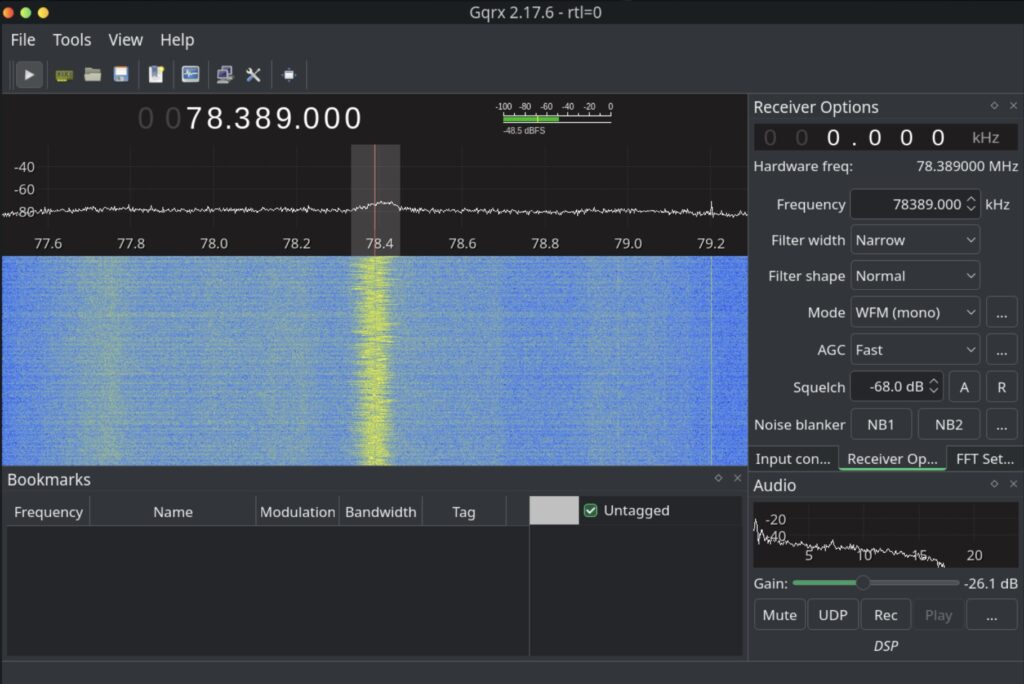Image resolution: width=1024 pixels, height=684 pixels.
Task: Toggle full screen mode toolbar icon
Action: (x=289, y=74)
